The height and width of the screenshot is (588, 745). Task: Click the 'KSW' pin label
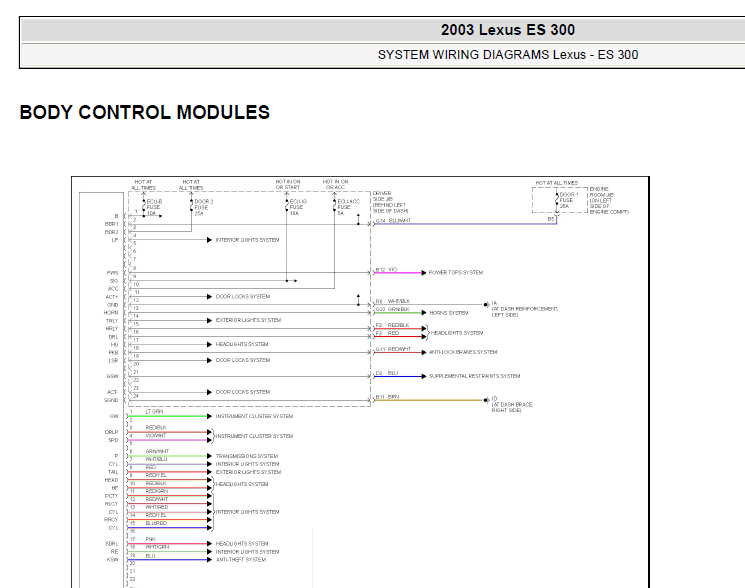pyautogui.click(x=113, y=560)
